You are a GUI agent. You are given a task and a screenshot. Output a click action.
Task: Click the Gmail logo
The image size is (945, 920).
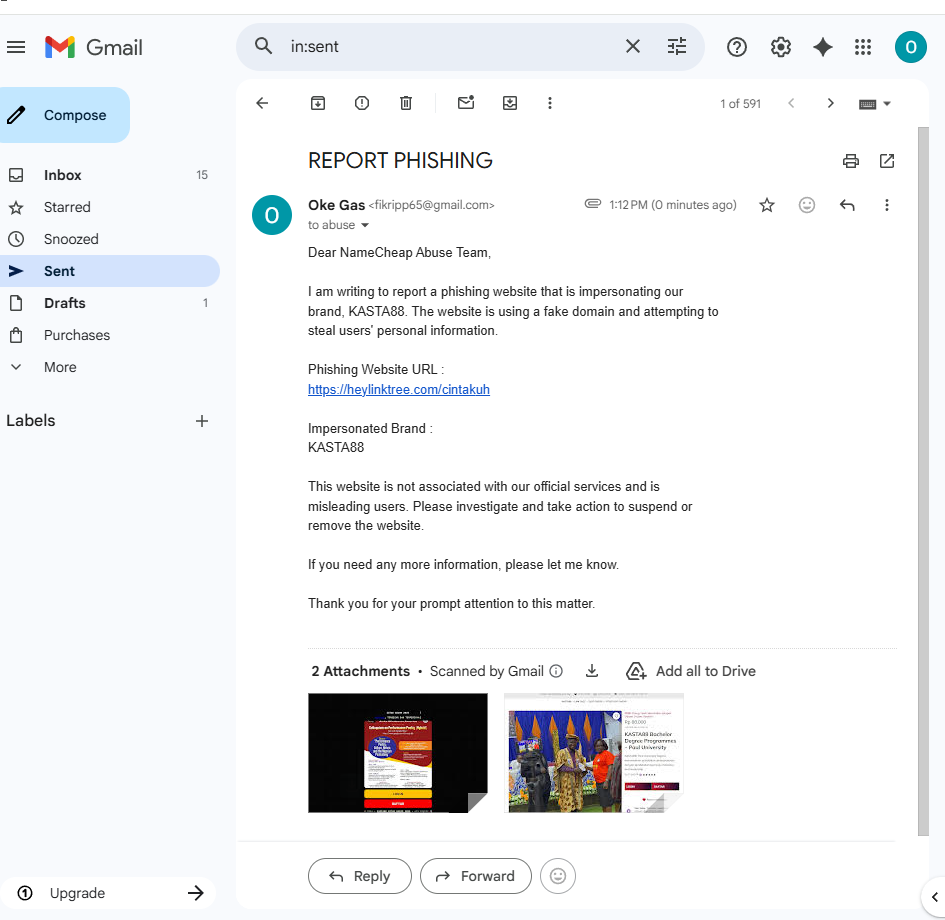94,47
